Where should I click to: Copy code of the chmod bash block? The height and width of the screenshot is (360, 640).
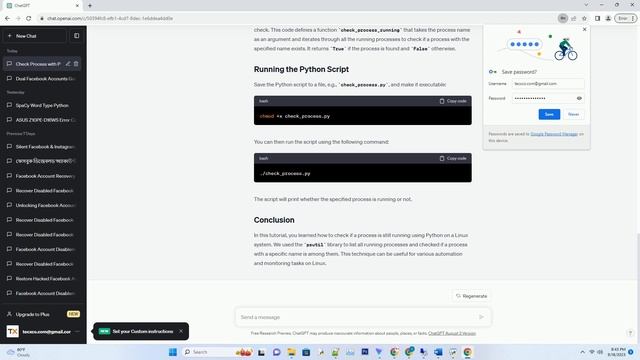[x=453, y=101]
